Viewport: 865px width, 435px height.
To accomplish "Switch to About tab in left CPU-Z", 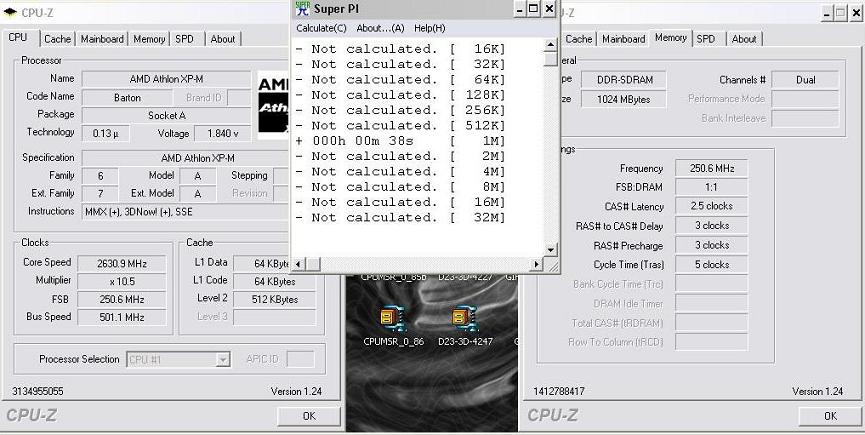I will coord(223,39).
